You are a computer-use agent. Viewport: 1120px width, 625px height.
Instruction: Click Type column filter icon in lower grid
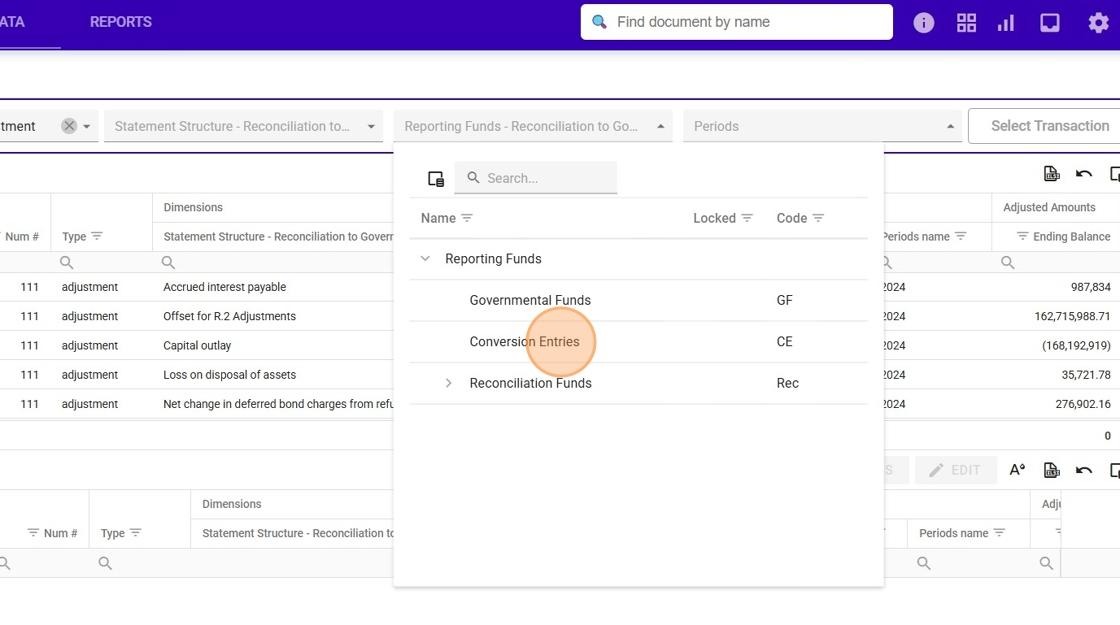(136, 532)
